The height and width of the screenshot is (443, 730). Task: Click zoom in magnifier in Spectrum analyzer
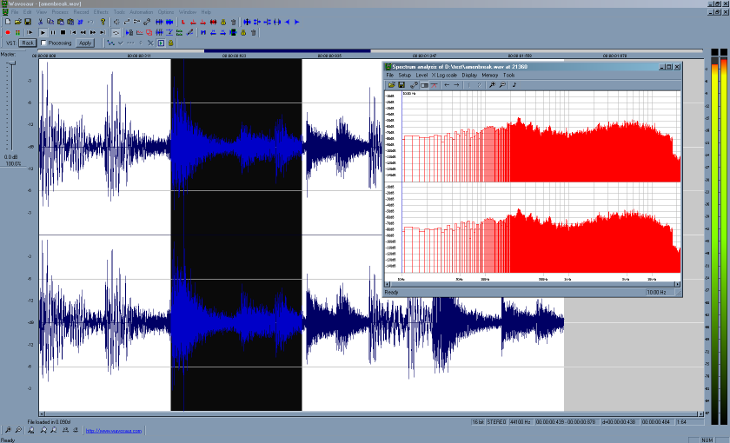491,85
